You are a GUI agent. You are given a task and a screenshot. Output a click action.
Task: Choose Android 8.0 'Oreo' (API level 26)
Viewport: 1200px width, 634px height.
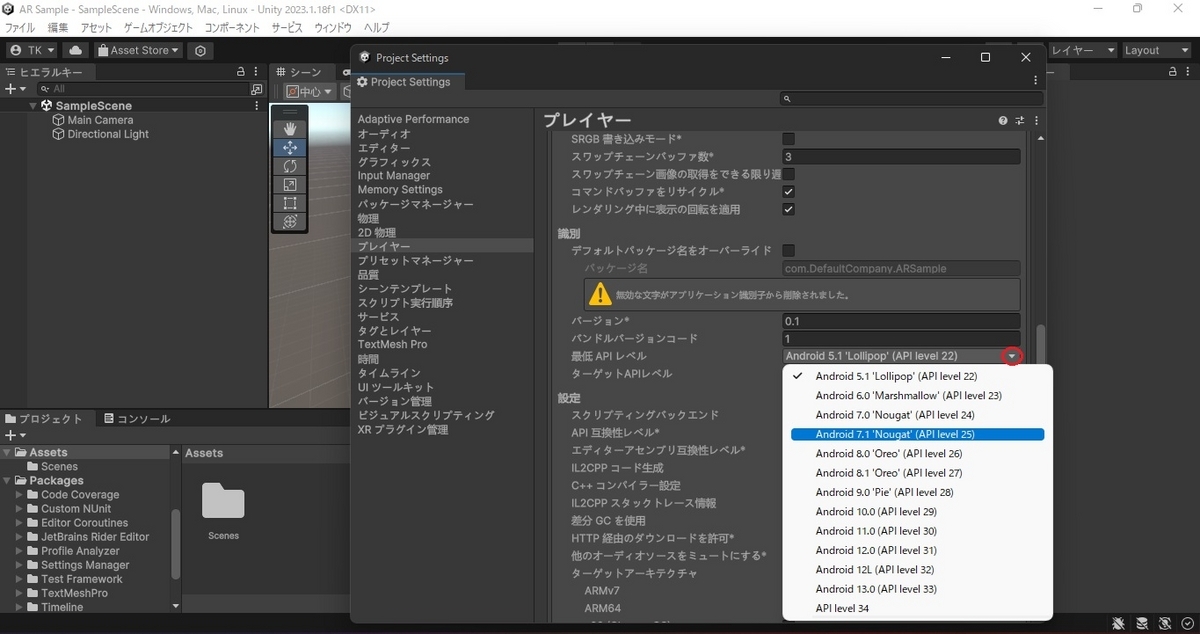(x=917, y=454)
